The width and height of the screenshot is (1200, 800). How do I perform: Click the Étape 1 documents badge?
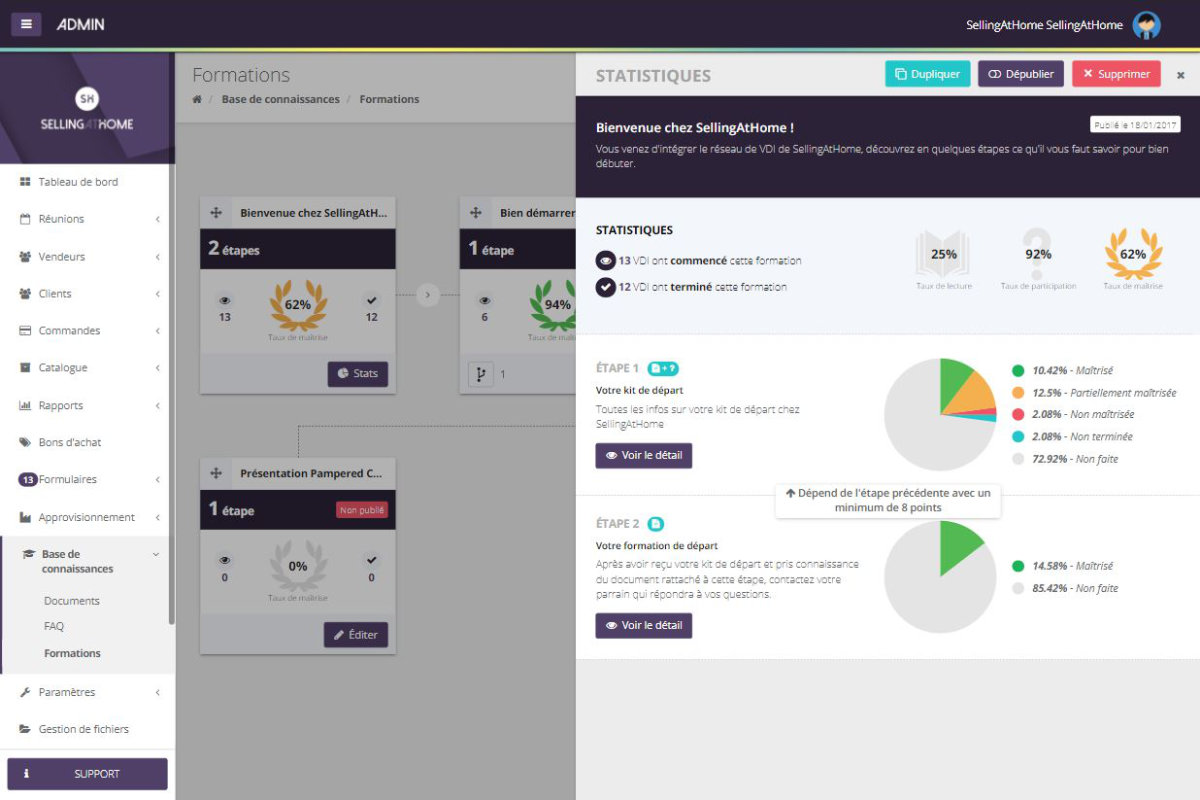tap(663, 368)
